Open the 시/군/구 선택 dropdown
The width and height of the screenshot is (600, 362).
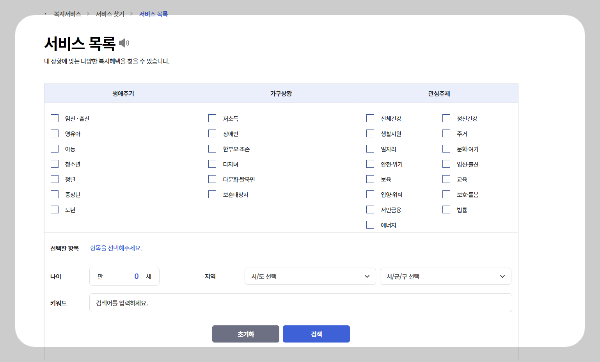point(446,276)
